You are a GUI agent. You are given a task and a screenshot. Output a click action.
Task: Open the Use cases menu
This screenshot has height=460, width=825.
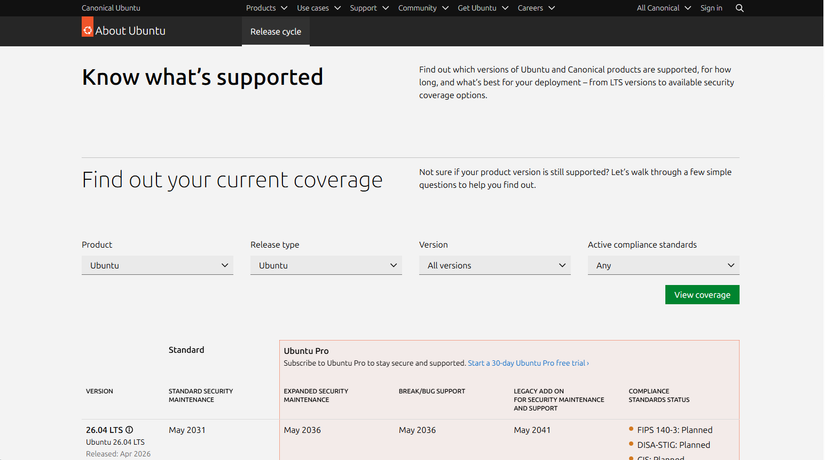click(x=318, y=8)
